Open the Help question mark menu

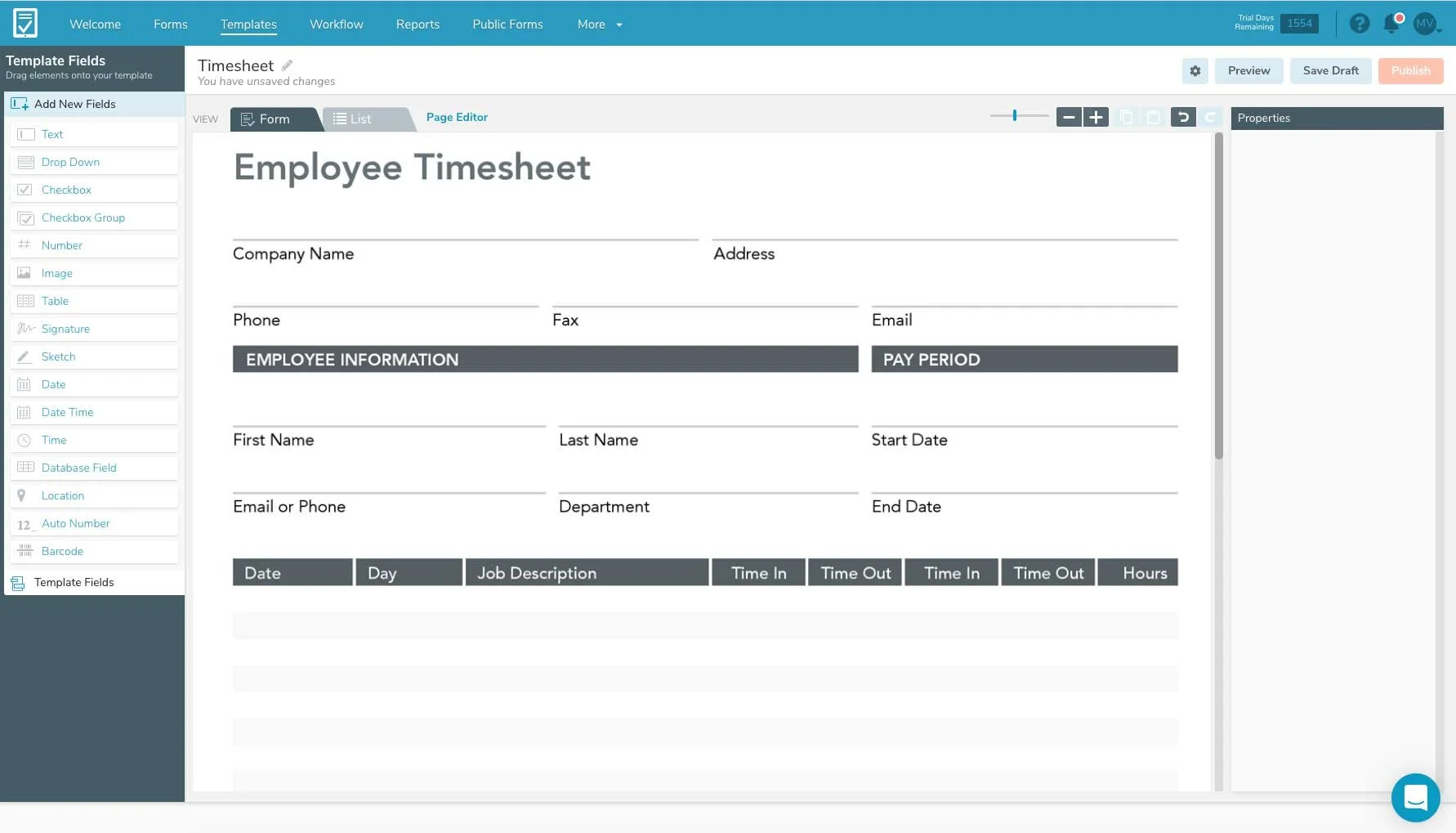(1359, 24)
